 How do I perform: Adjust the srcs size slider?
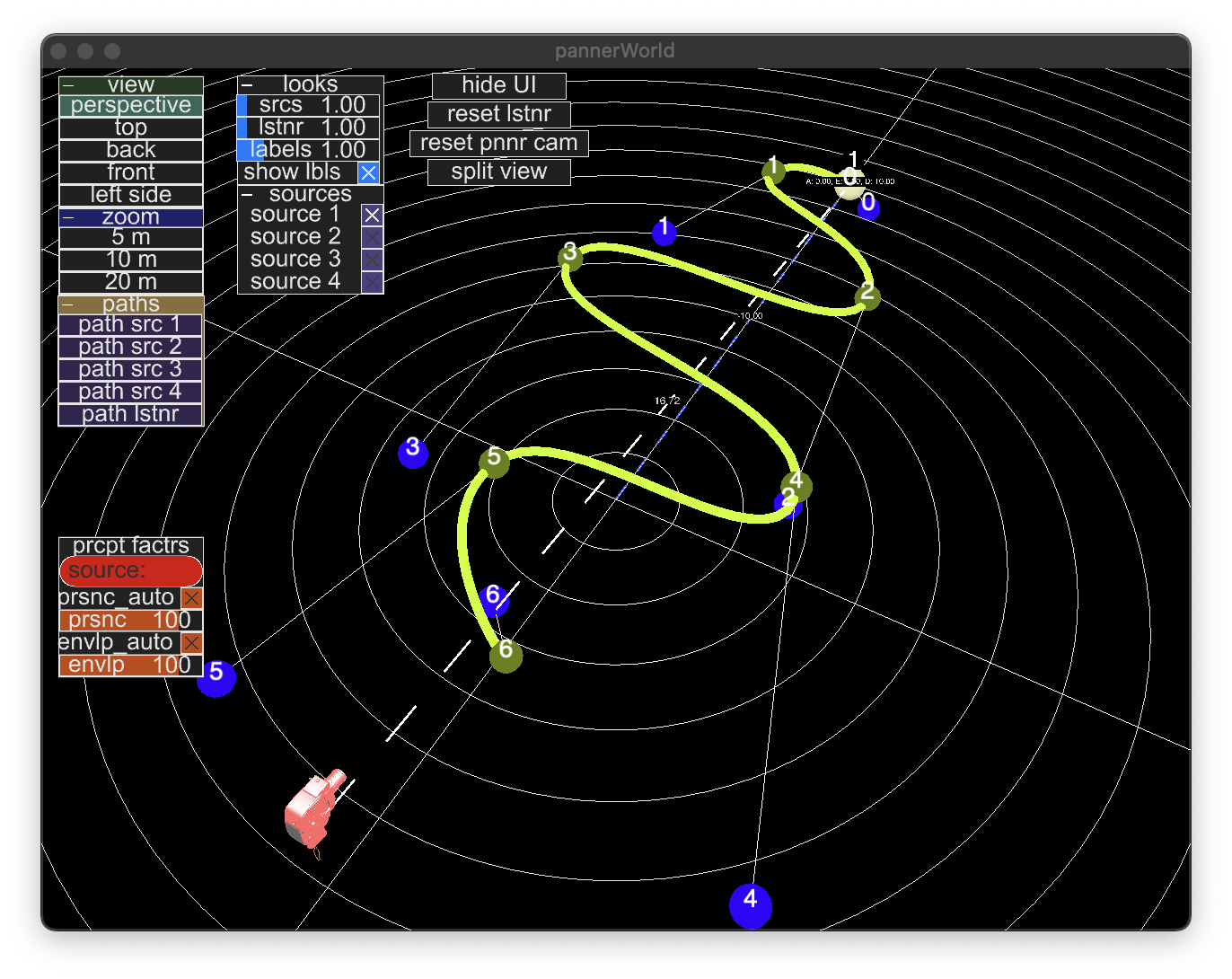point(309,106)
